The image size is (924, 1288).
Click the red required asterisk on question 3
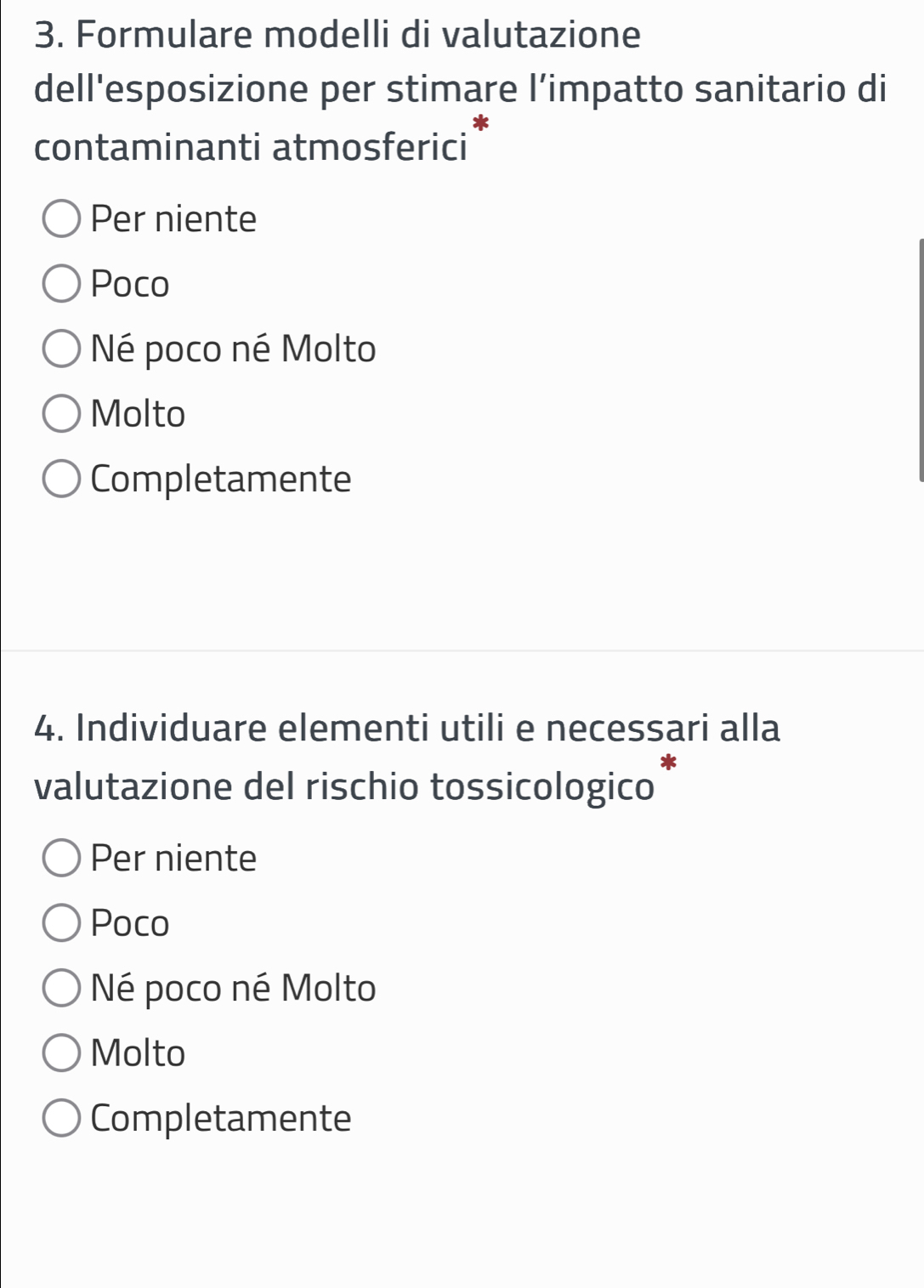[x=481, y=124]
